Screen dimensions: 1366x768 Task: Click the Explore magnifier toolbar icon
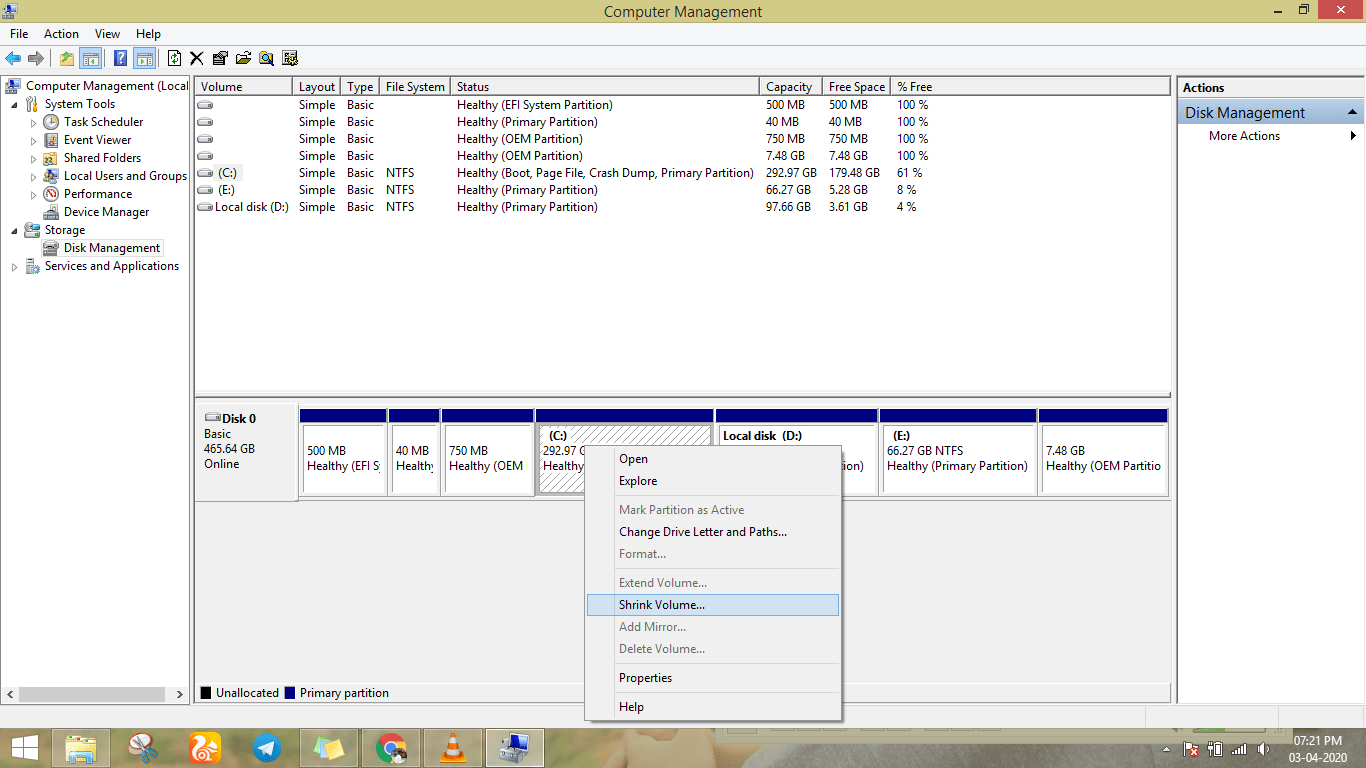(x=266, y=58)
